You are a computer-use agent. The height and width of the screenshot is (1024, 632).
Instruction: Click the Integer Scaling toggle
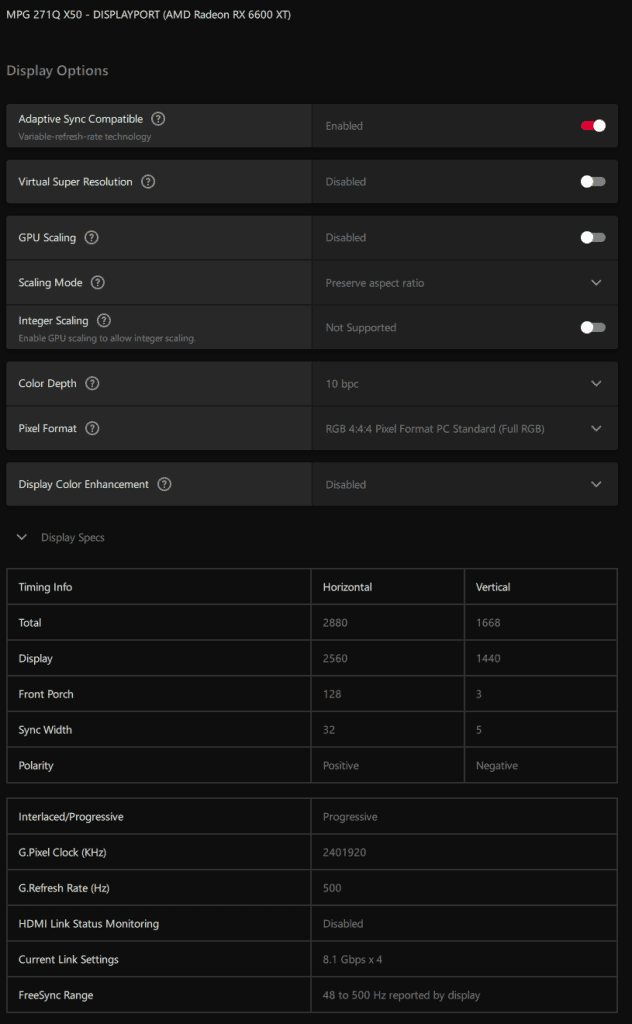[591, 327]
